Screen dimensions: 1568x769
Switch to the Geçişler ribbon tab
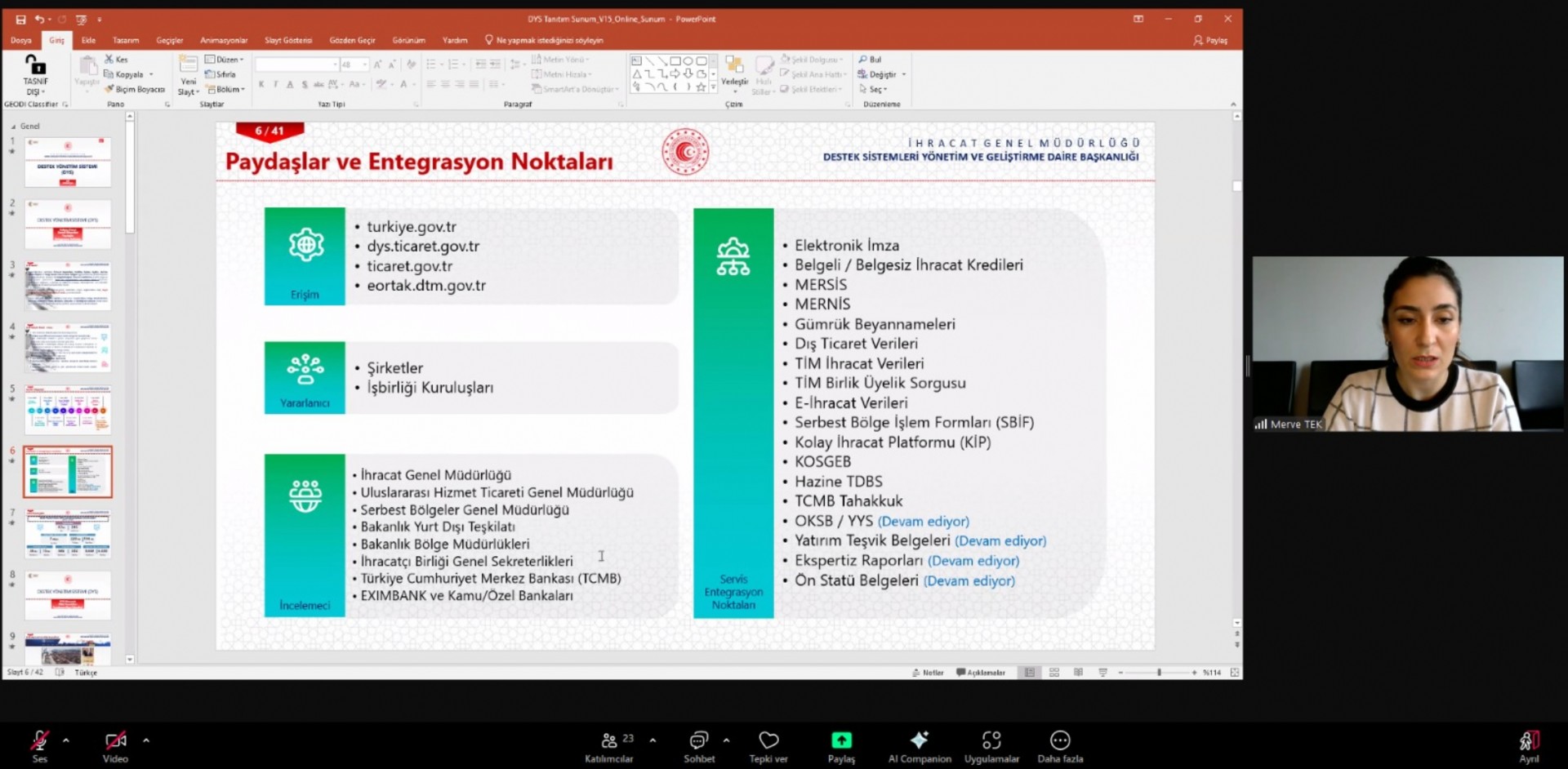170,40
